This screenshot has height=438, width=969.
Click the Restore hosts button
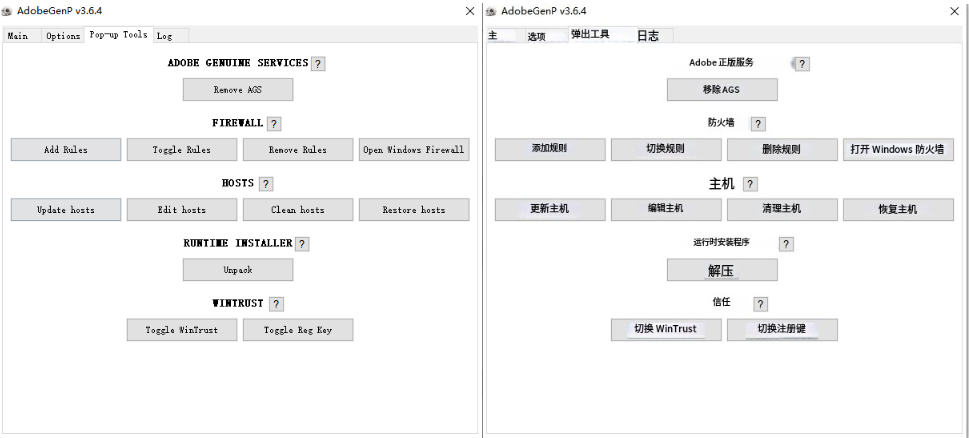(x=414, y=209)
